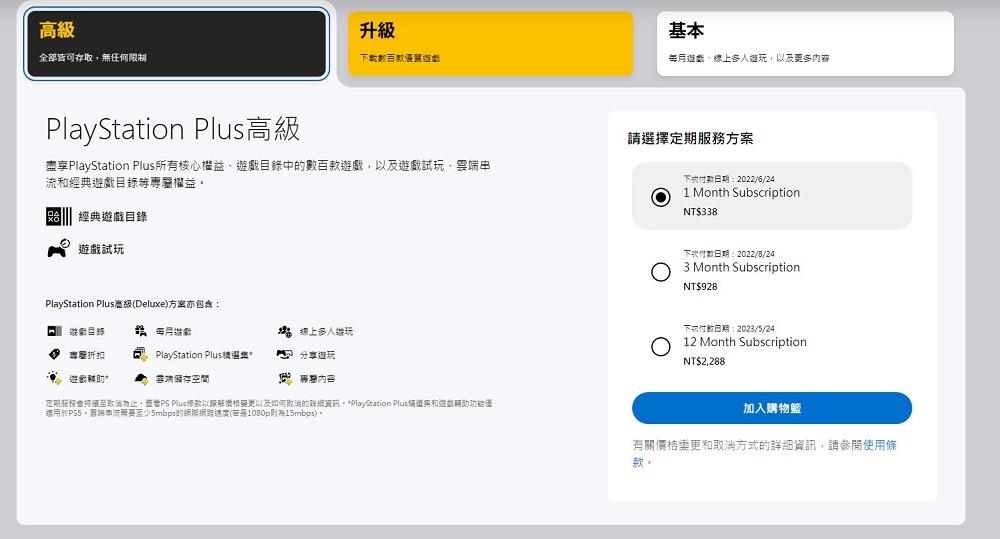This screenshot has width=1000, height=539.
Task: Open the 基本 (Essential) plan tab
Action: coord(805,44)
